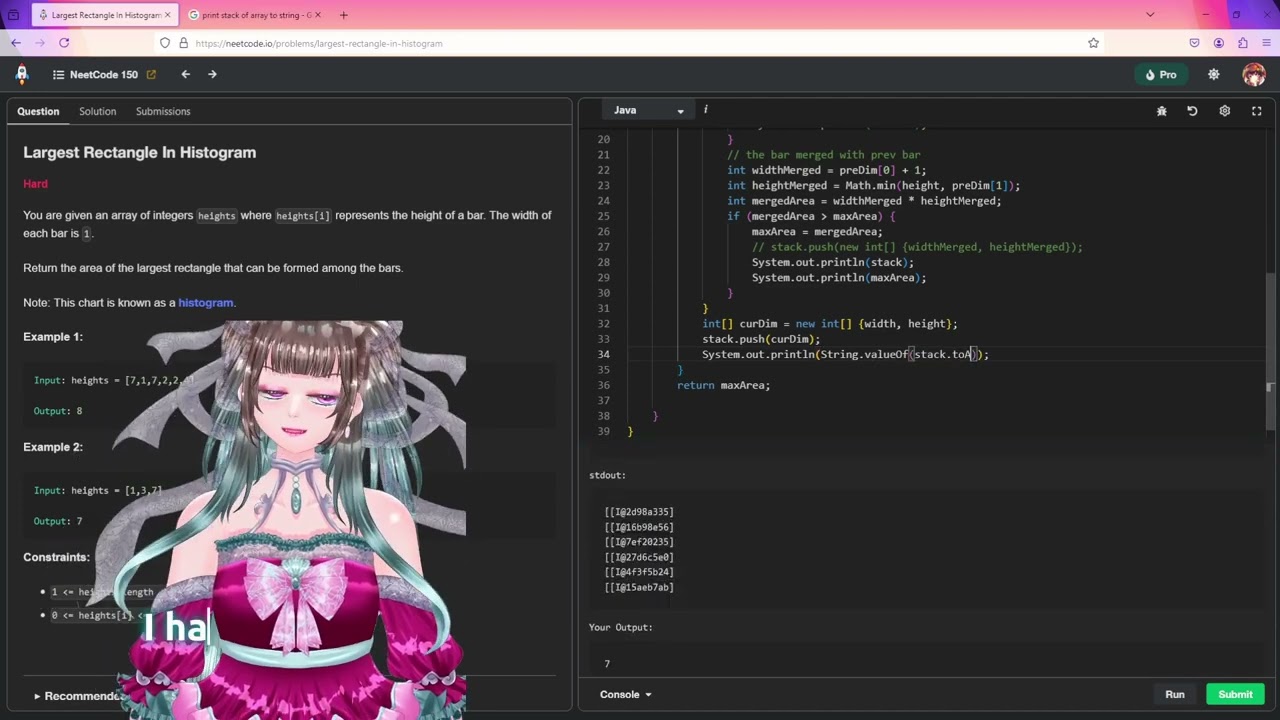1280x720 pixels.
Task: Select the print stack of array tab
Action: click(x=255, y=15)
